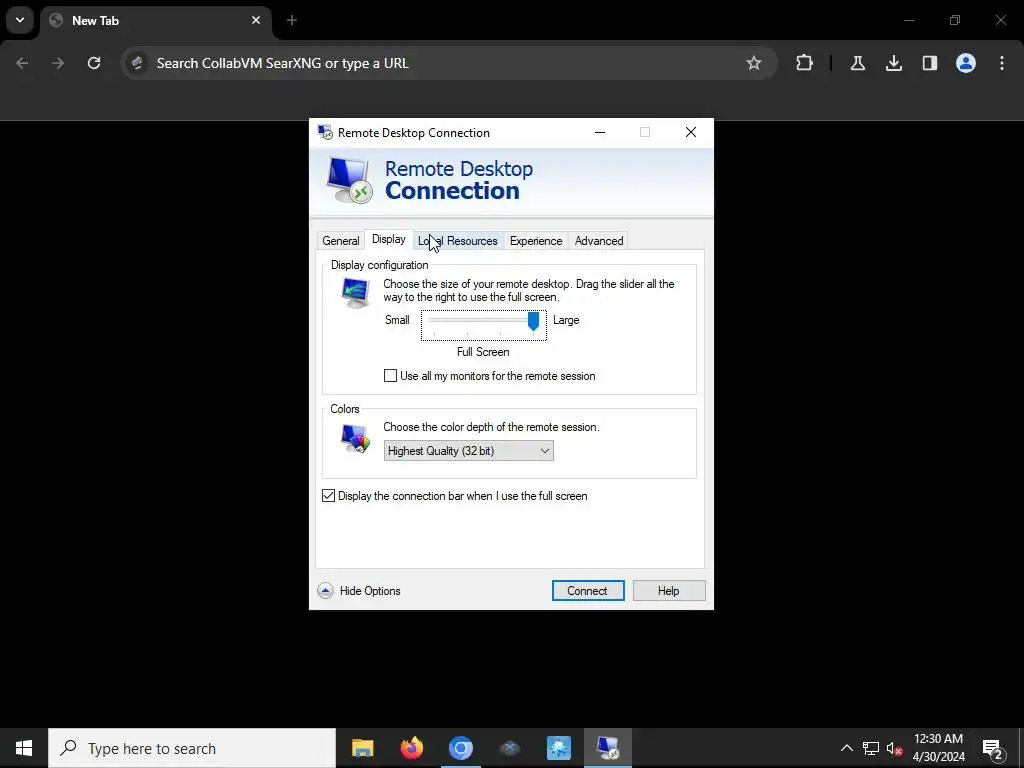Open the Chrome extensions puzzle icon
The height and width of the screenshot is (768, 1024).
(x=805, y=63)
